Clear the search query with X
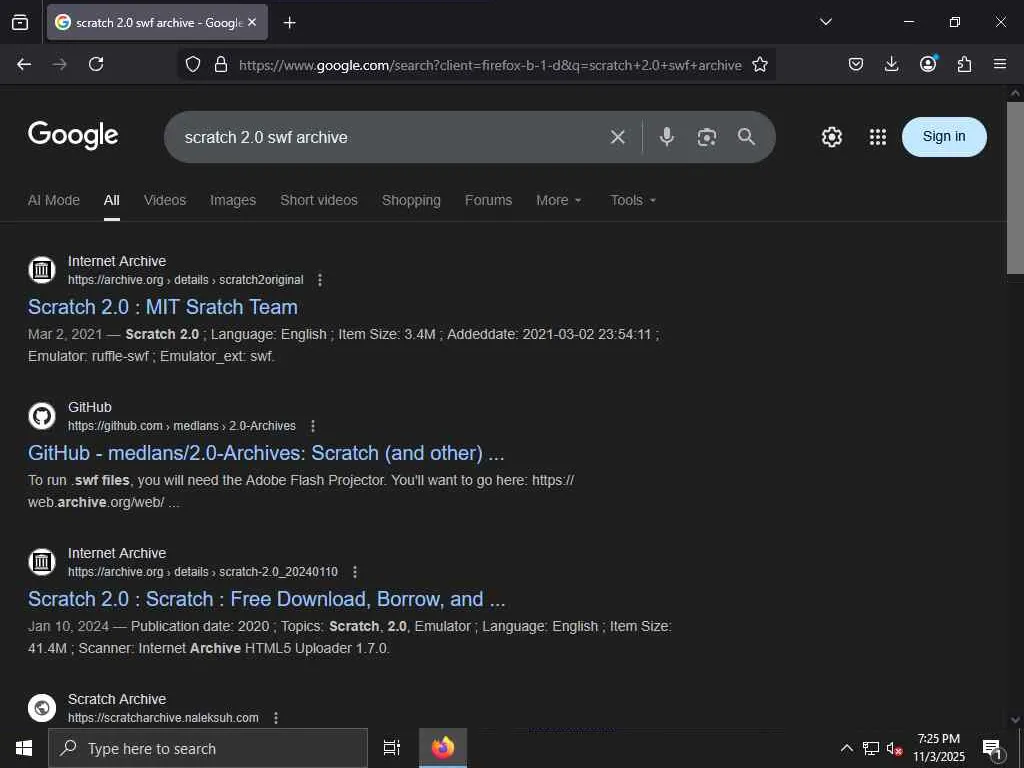This screenshot has width=1024, height=768. point(617,137)
